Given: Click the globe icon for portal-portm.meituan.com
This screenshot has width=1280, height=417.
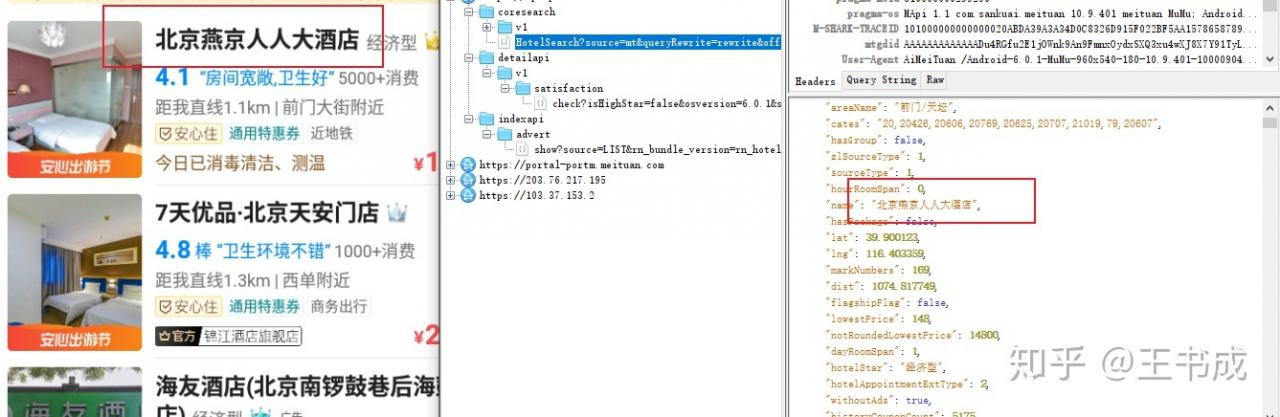Looking at the screenshot, I should [x=467, y=164].
